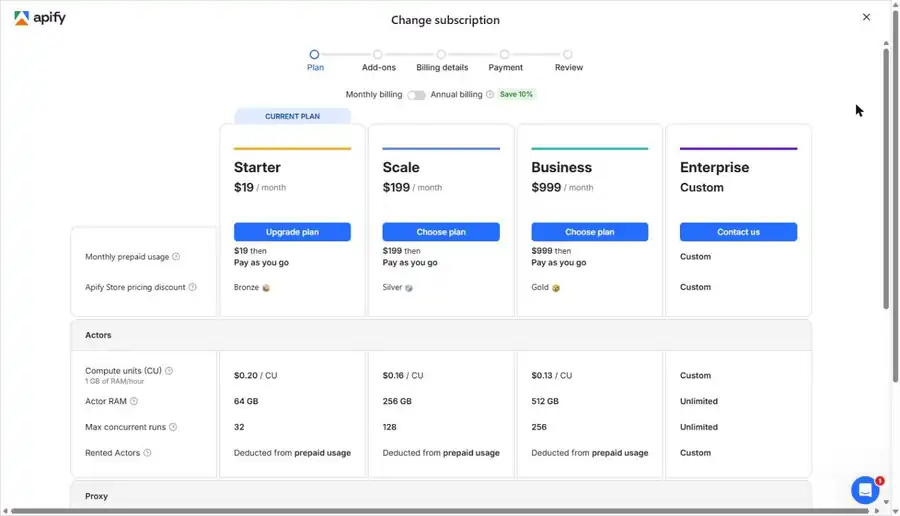This screenshot has height=516, width=900.
Task: Click the 256 GB Actor RAM value
Action: (x=397, y=401)
